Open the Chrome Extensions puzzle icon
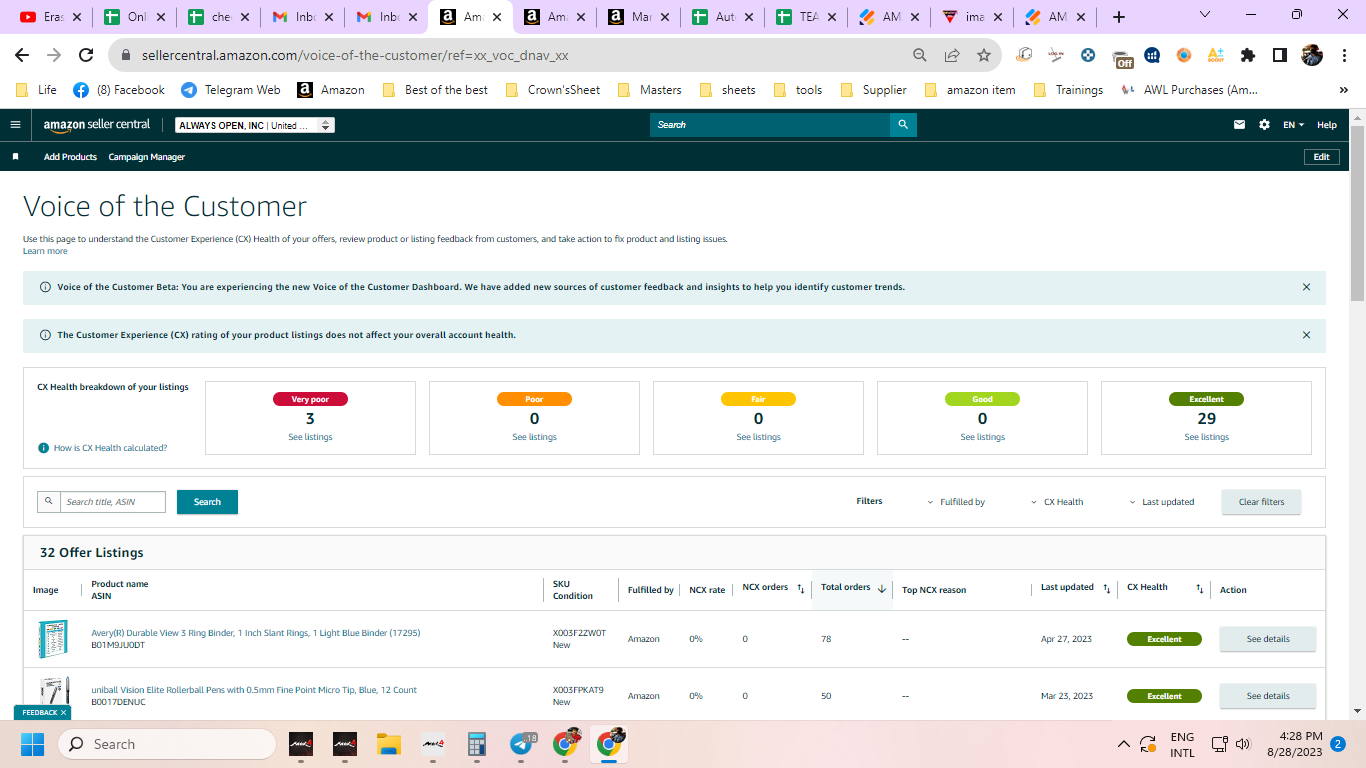This screenshot has height=768, width=1366. [1247, 55]
